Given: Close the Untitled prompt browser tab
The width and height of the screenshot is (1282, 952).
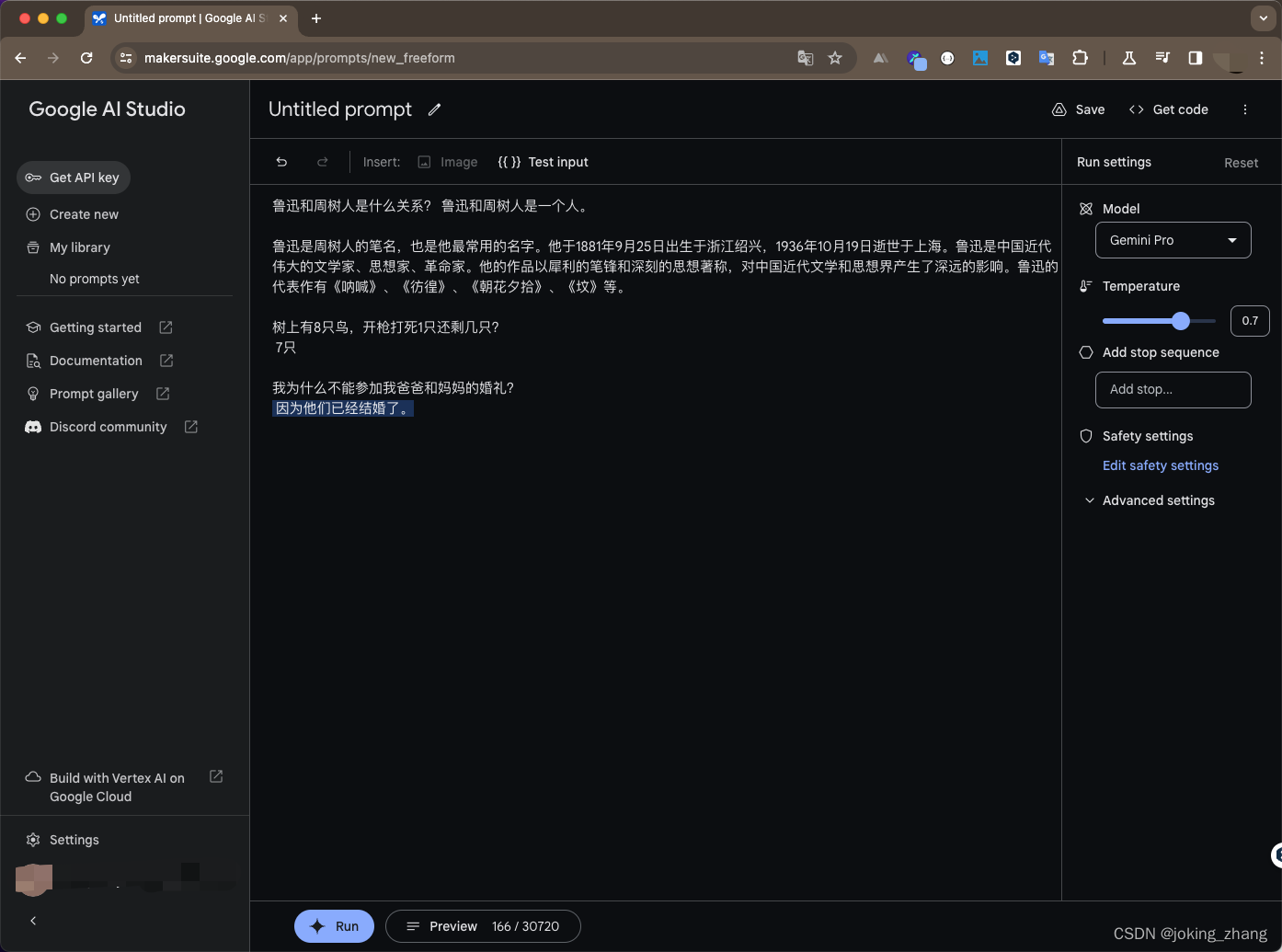Looking at the screenshot, I should (x=282, y=18).
